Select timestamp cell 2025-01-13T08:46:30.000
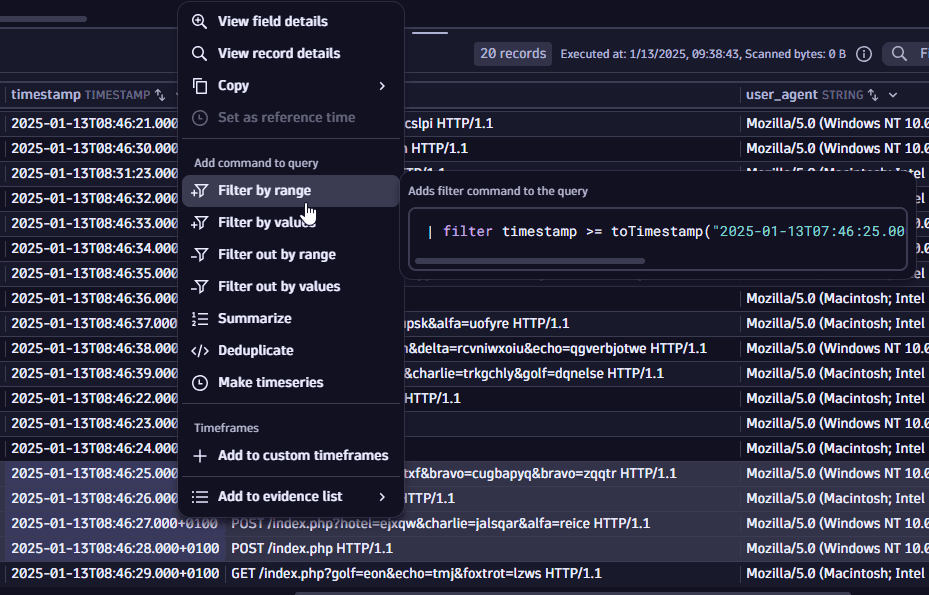 pyautogui.click(x=94, y=149)
